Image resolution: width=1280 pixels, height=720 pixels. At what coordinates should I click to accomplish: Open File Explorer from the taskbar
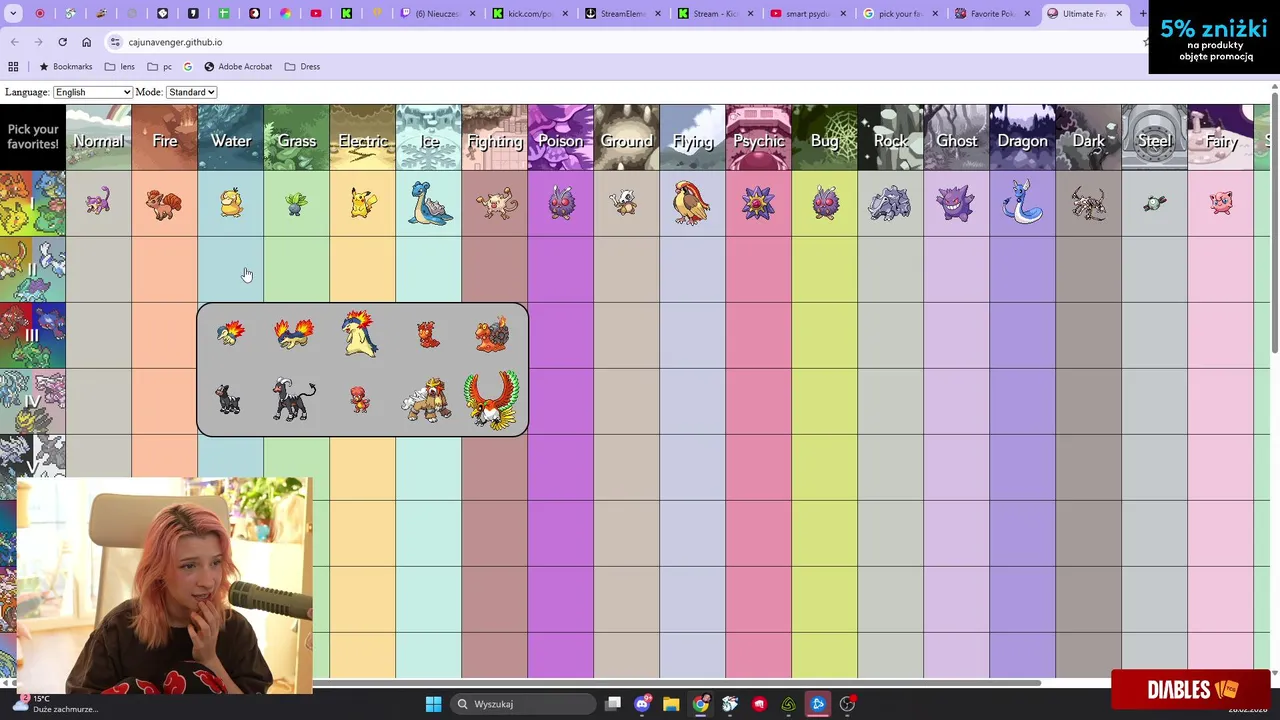click(x=671, y=704)
